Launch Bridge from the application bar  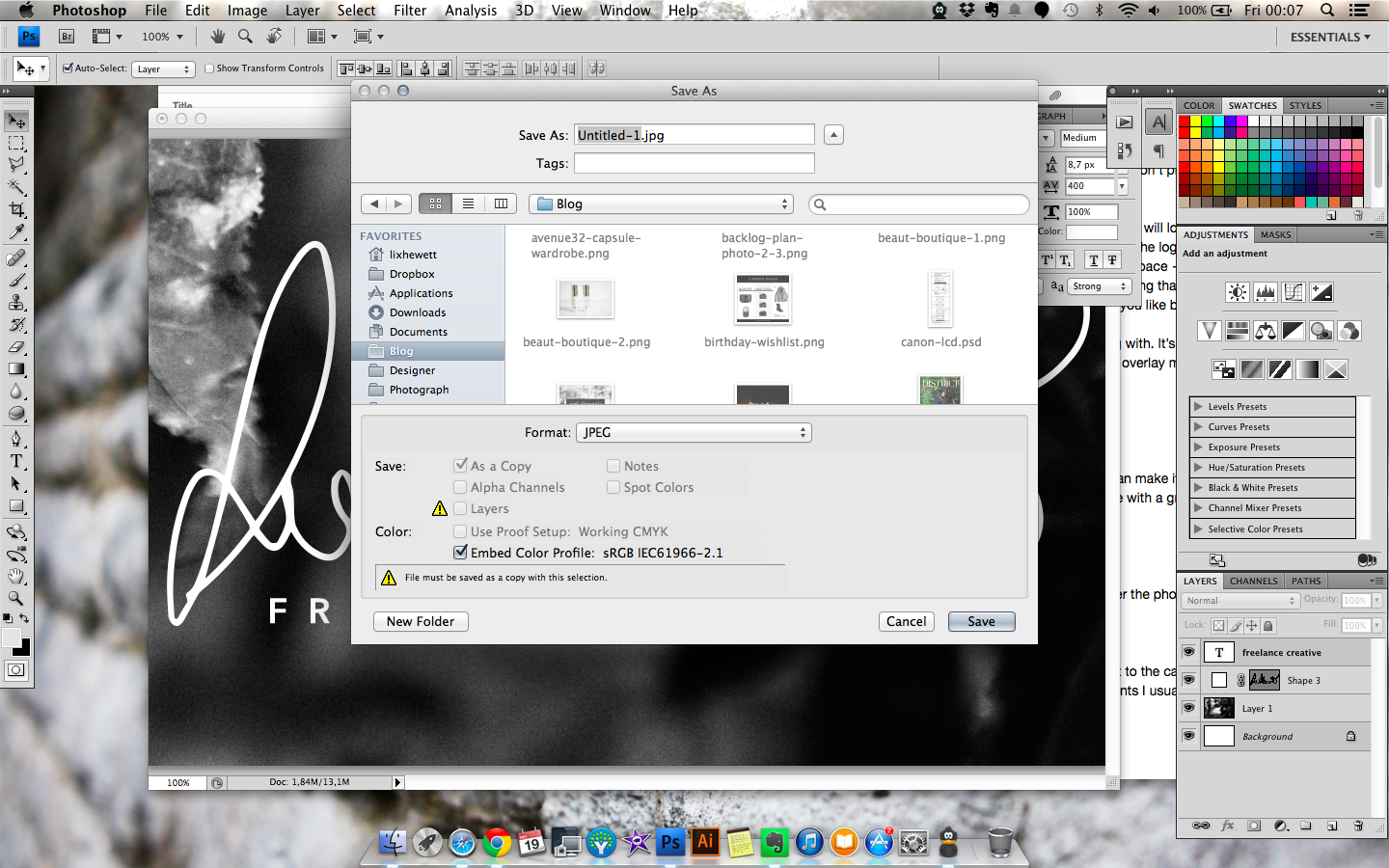pos(67,37)
